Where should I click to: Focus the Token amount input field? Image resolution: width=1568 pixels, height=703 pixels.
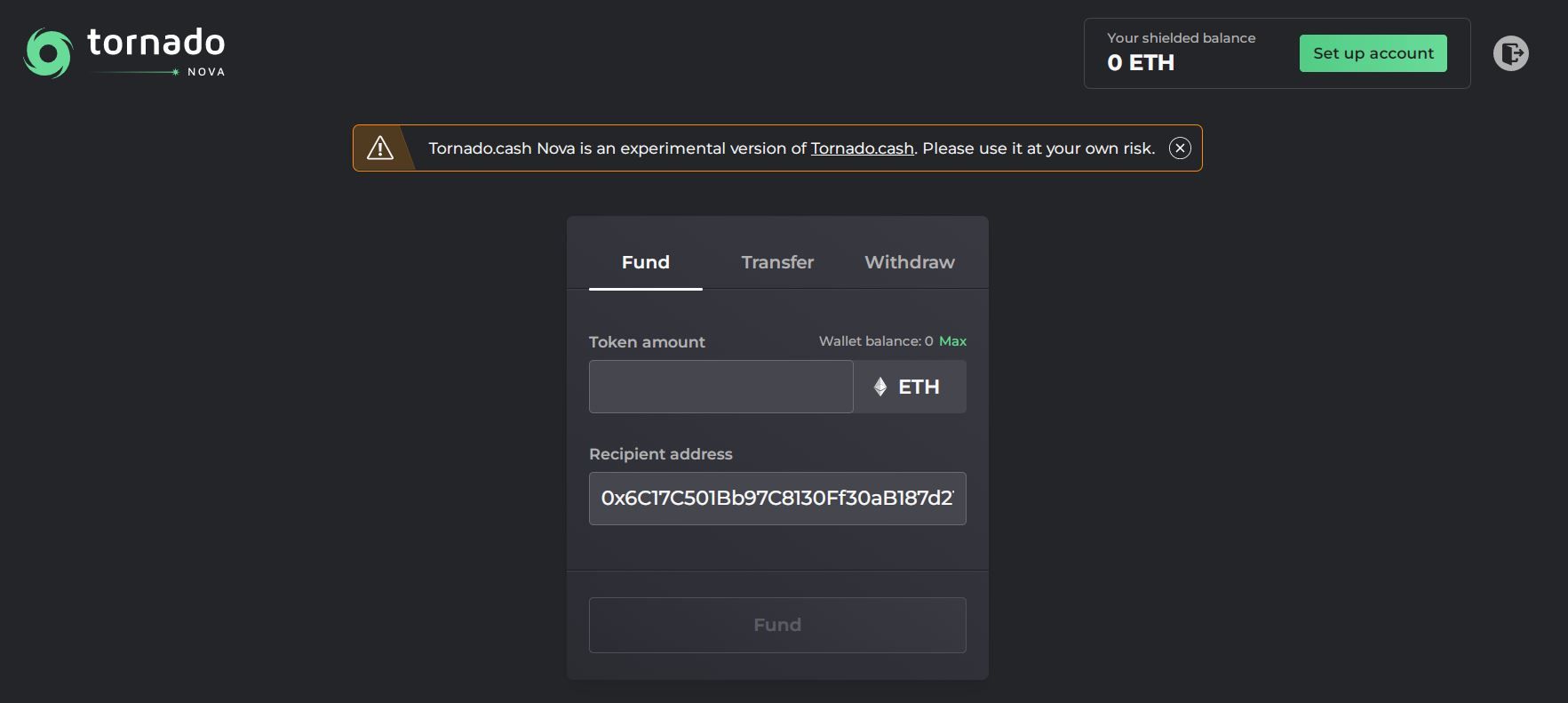click(x=720, y=387)
